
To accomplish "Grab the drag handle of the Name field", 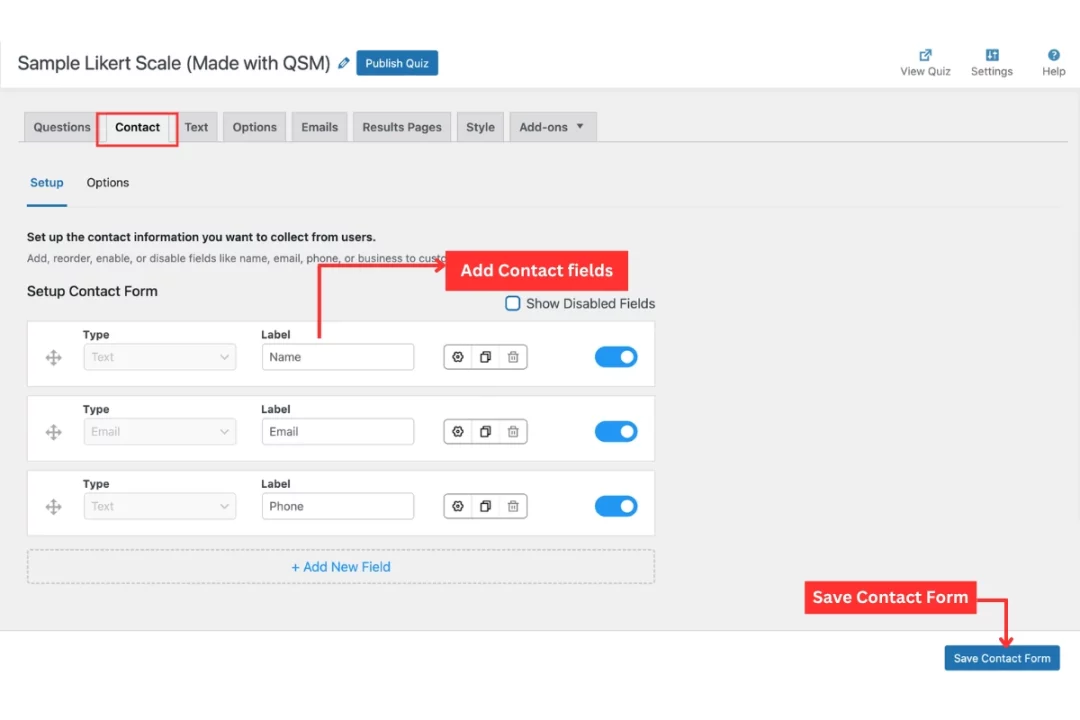I will click(x=53, y=356).
